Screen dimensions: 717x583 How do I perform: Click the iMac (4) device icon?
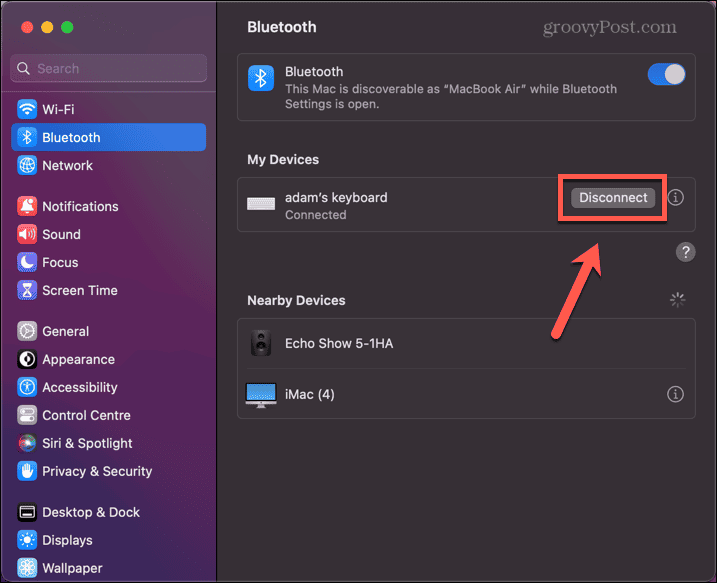[x=261, y=395]
